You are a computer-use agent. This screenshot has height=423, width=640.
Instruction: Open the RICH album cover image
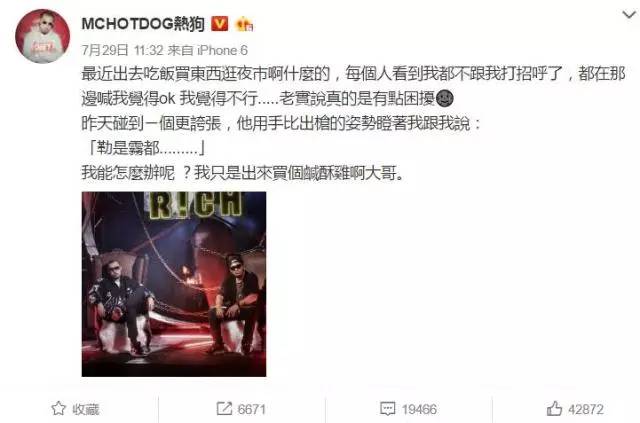[174, 284]
